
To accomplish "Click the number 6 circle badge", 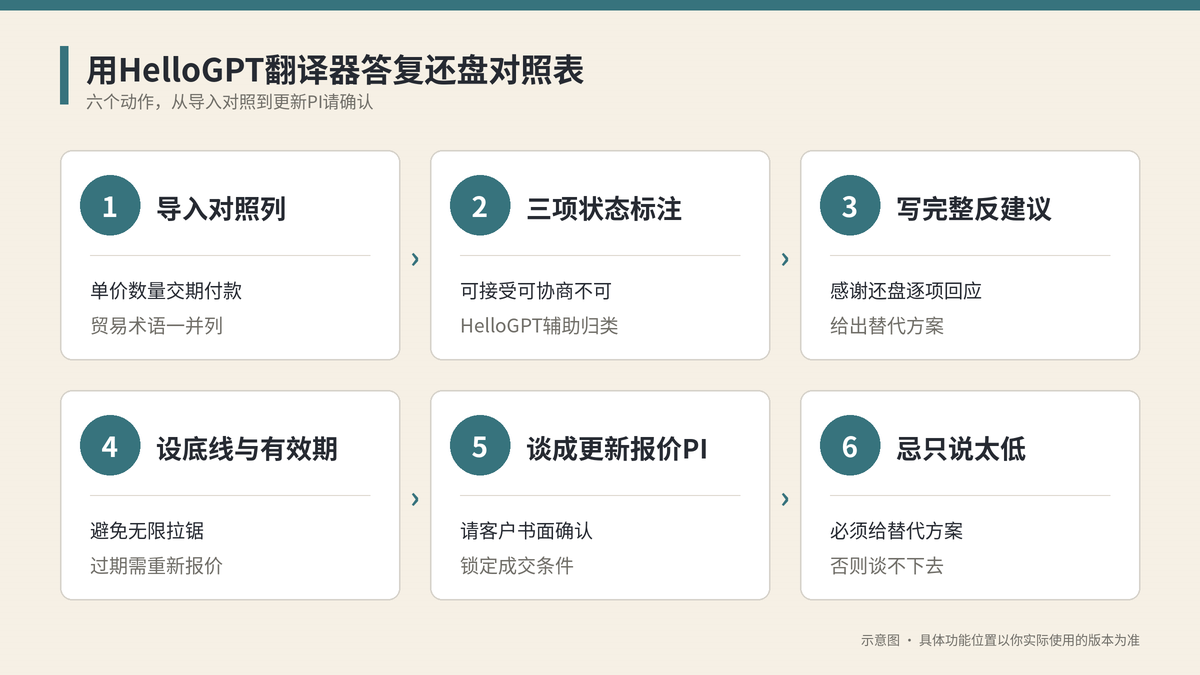I will click(x=850, y=446).
